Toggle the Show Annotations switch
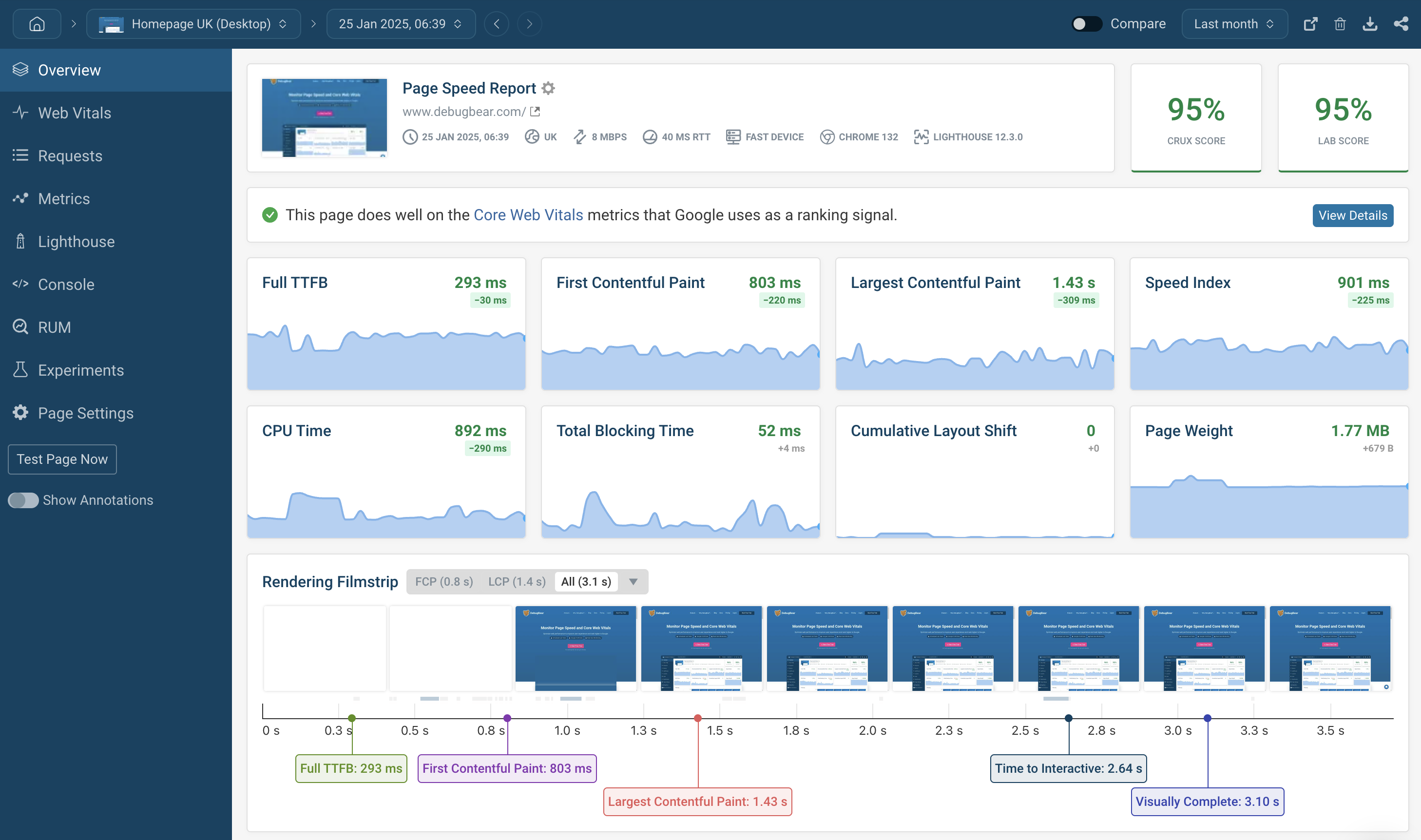 point(21,500)
